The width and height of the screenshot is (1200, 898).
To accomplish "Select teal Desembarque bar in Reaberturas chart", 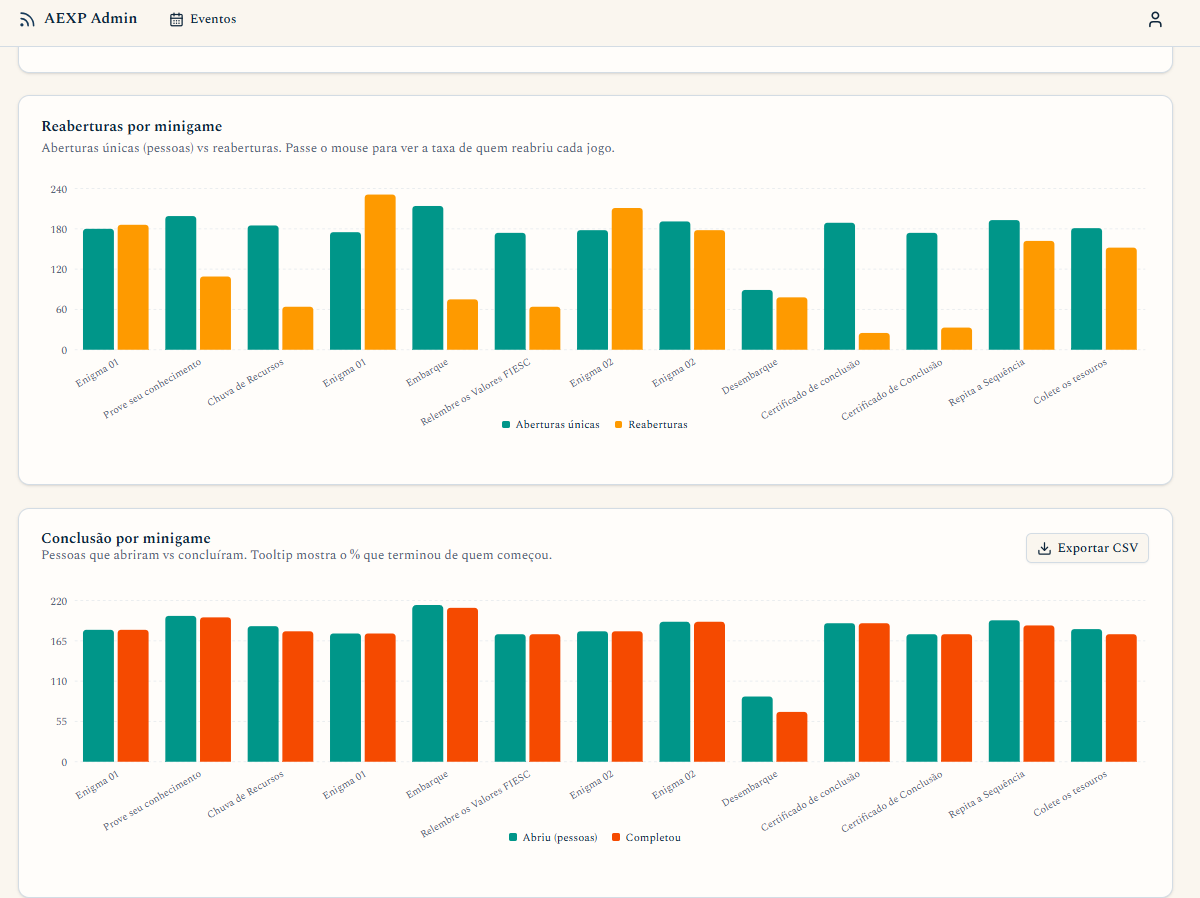I will pyautogui.click(x=757, y=320).
